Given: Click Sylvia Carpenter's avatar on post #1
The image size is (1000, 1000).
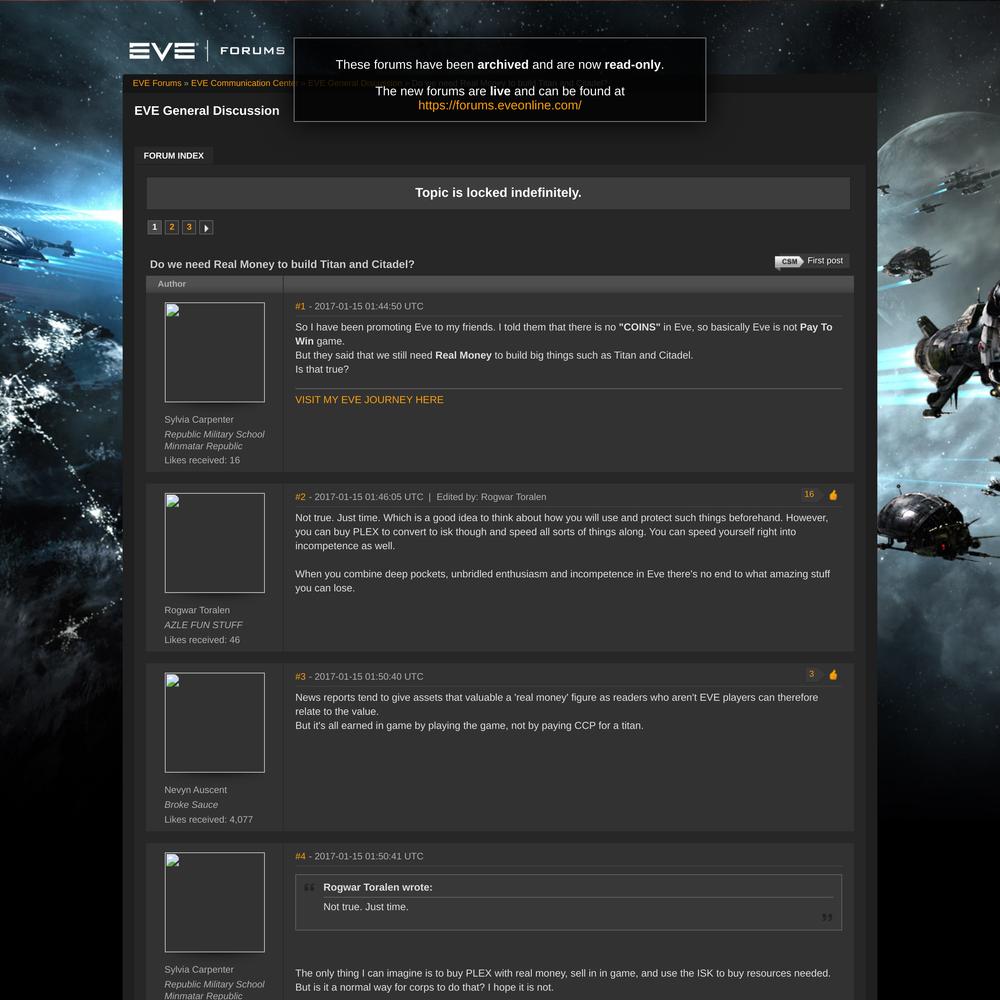Looking at the screenshot, I should (x=215, y=352).
